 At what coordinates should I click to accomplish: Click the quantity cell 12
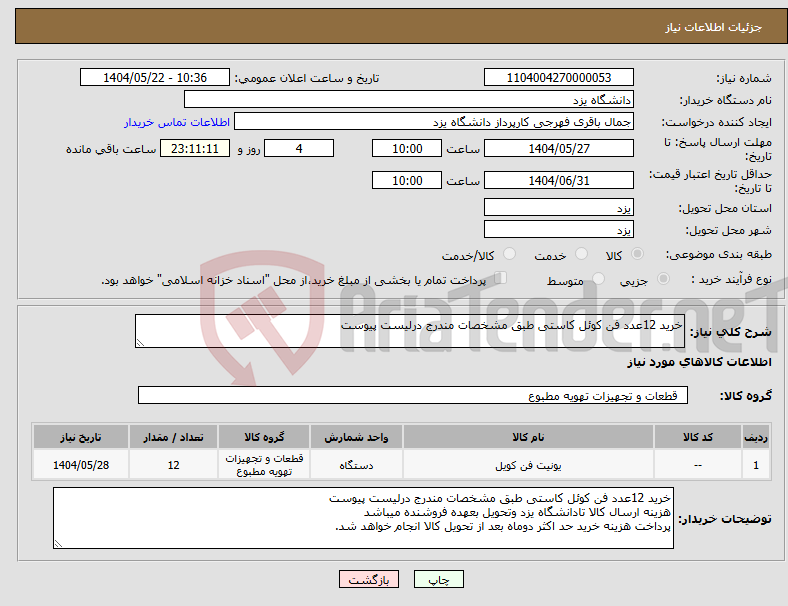coord(173,465)
